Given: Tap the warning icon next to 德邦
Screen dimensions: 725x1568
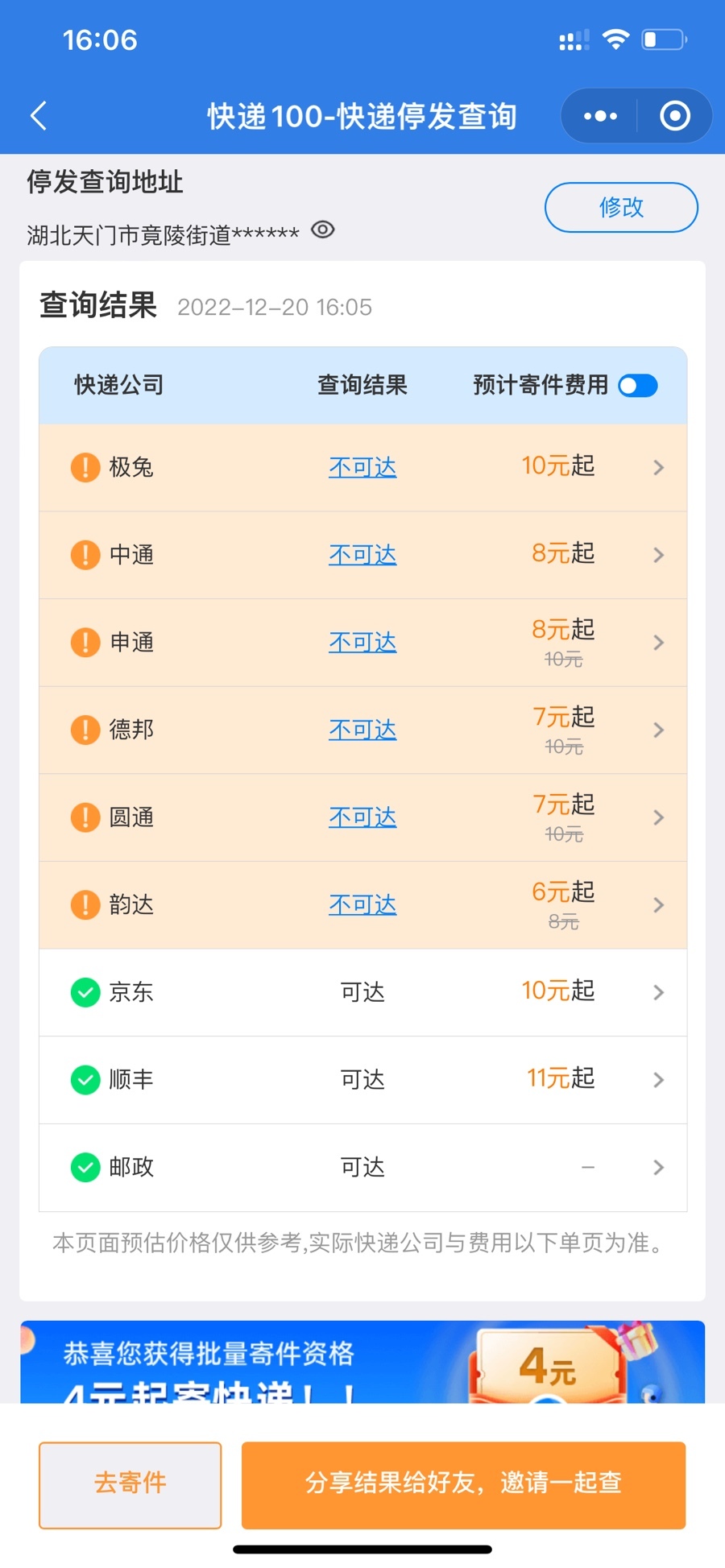Looking at the screenshot, I should point(85,730).
